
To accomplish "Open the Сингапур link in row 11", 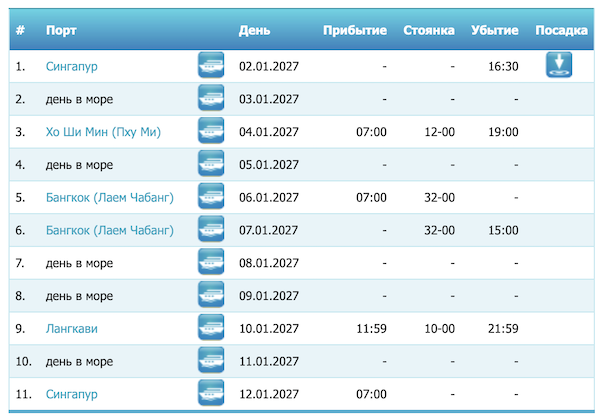I will point(72,394).
